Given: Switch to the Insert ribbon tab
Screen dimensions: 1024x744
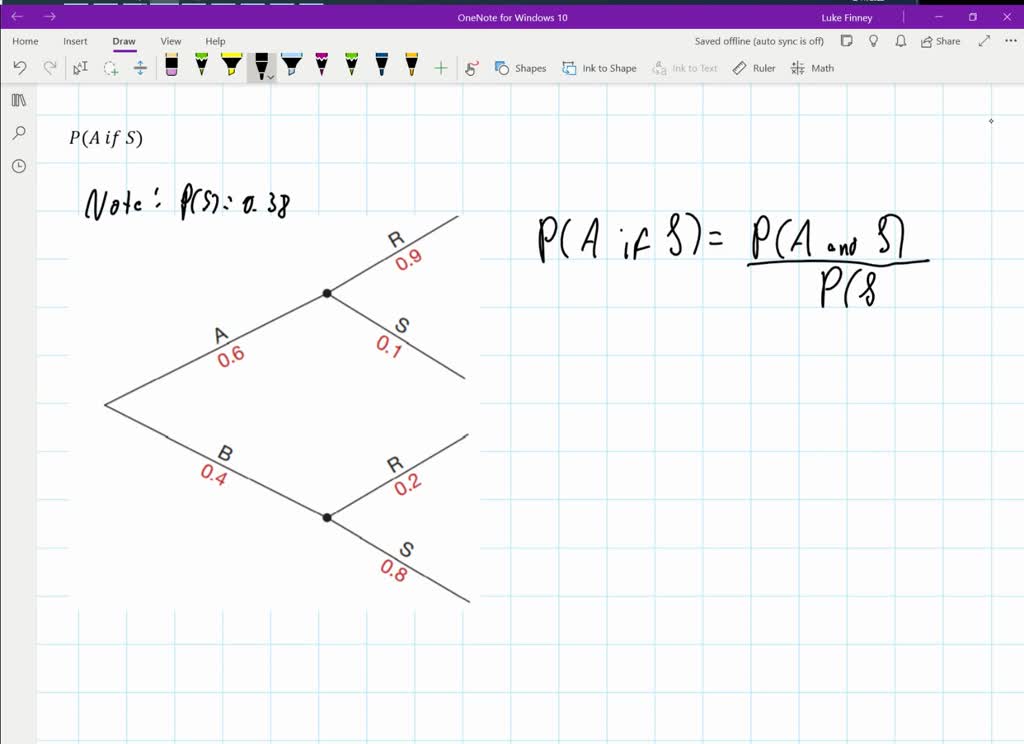Looking at the screenshot, I should click(x=75, y=41).
